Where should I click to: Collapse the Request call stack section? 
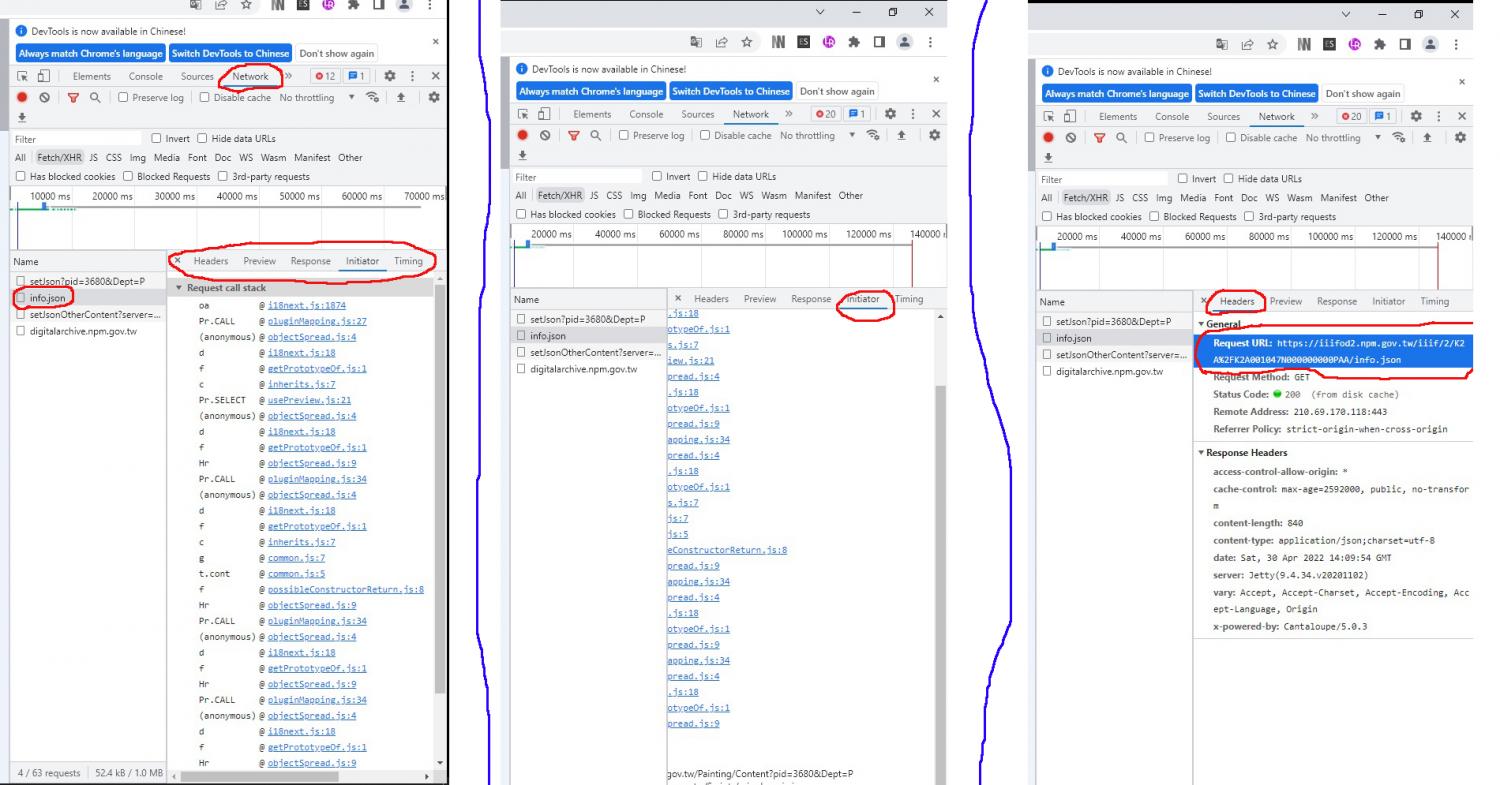pos(179,287)
